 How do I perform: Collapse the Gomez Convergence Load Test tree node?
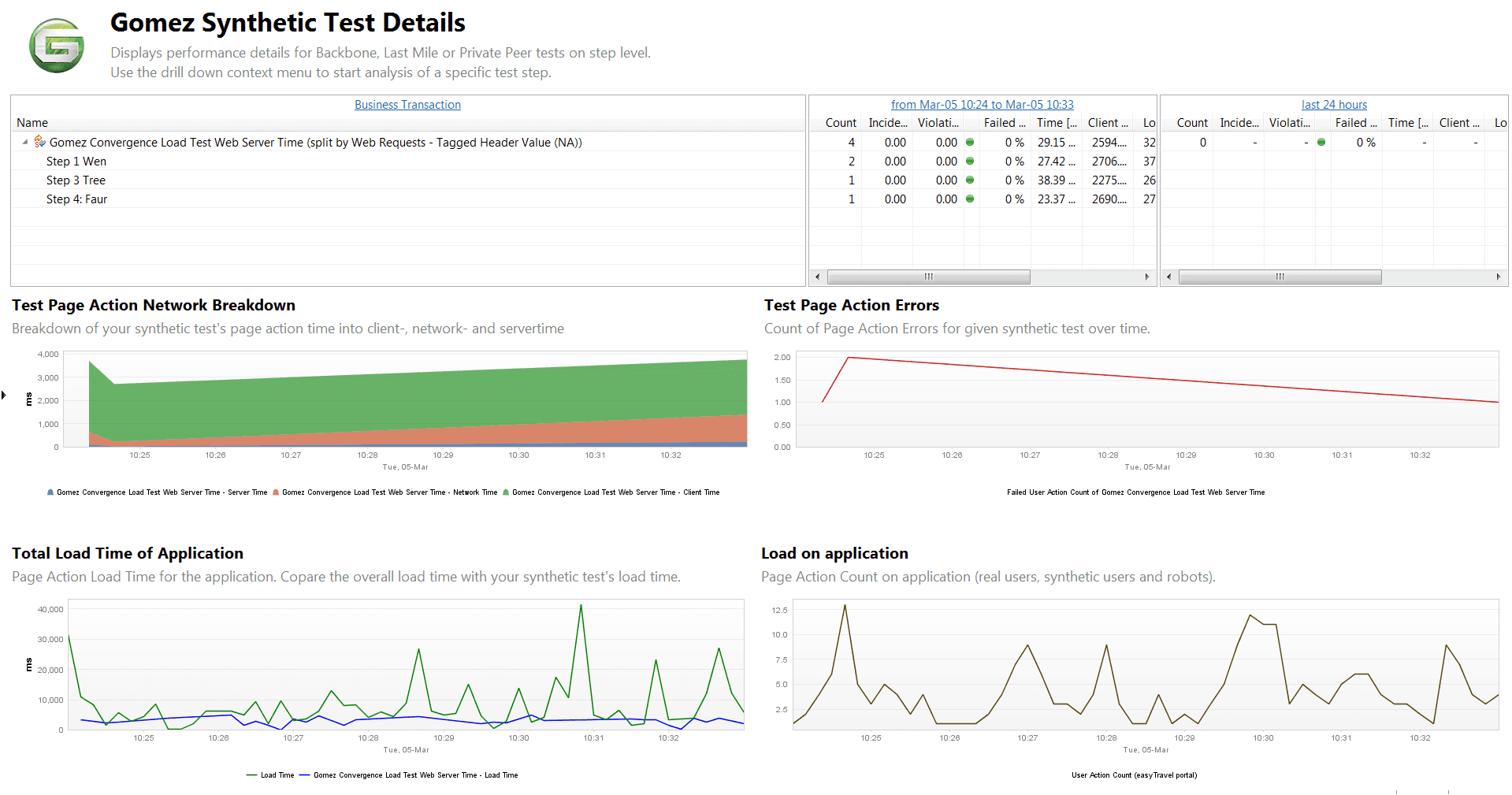(x=25, y=142)
